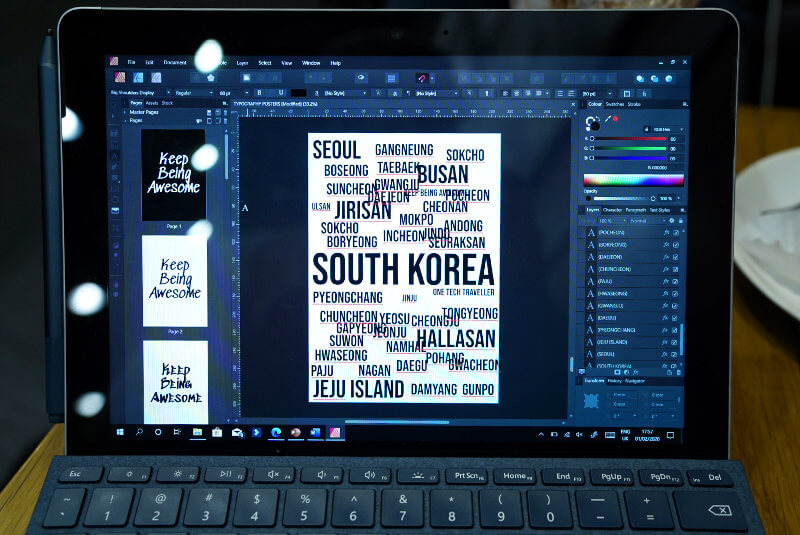Click the adjustment icon below layers
The width and height of the screenshot is (800, 535).
coord(626,373)
